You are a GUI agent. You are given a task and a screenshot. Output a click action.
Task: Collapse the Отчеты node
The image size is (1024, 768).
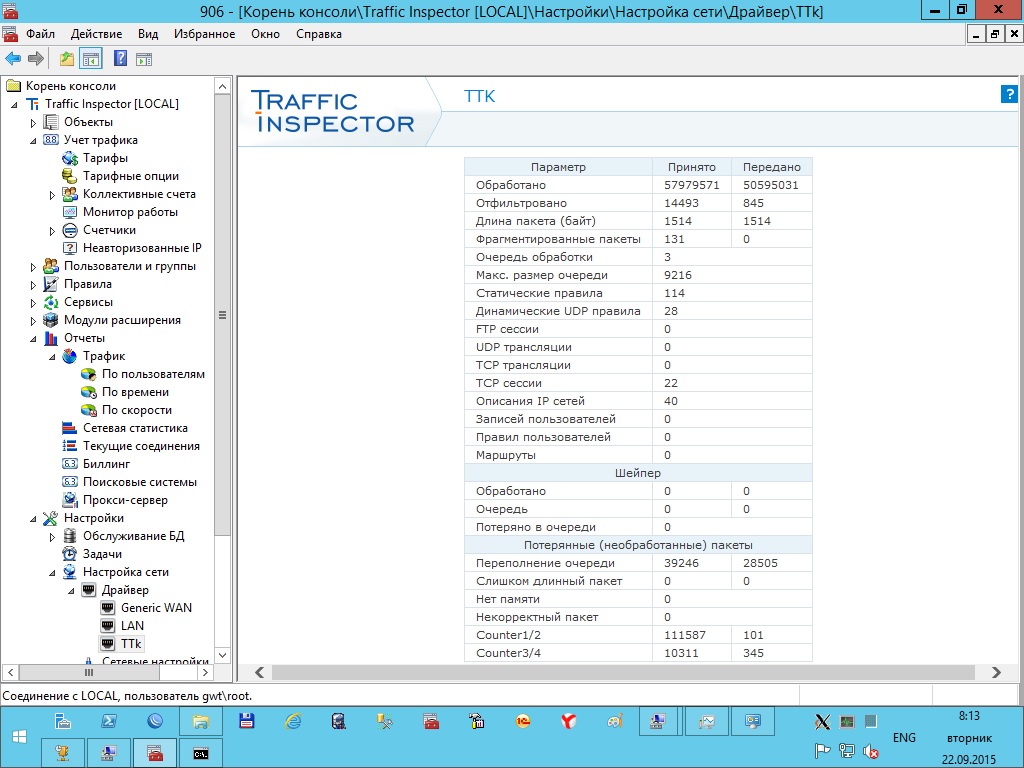pos(33,338)
